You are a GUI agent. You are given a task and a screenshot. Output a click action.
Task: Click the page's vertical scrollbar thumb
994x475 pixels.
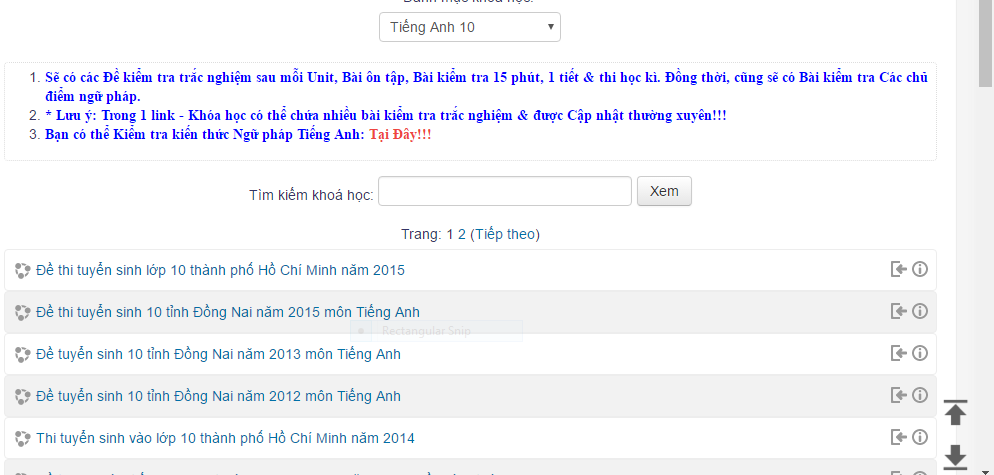(986, 43)
